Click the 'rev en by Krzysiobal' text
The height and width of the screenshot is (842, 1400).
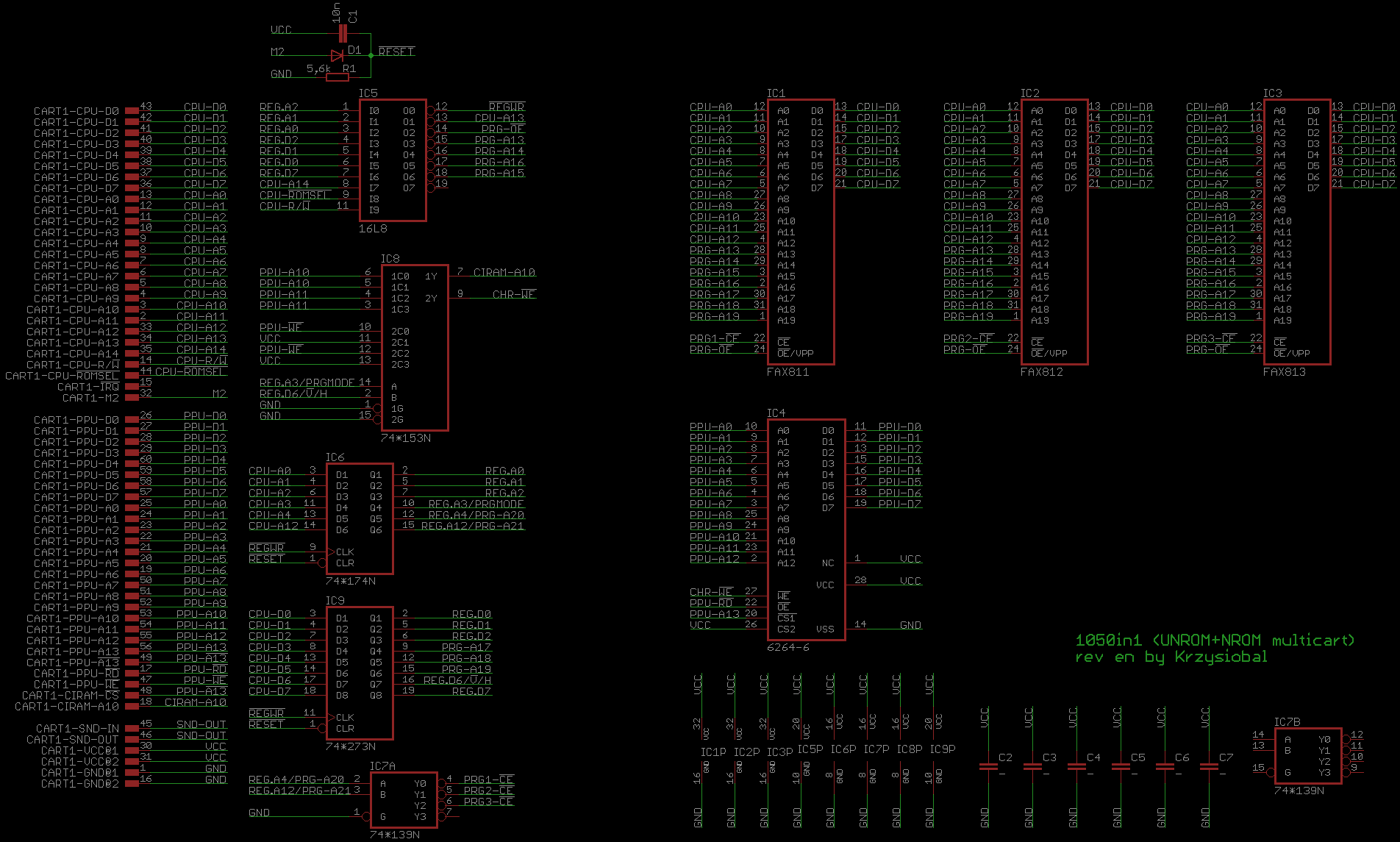[1171, 657]
